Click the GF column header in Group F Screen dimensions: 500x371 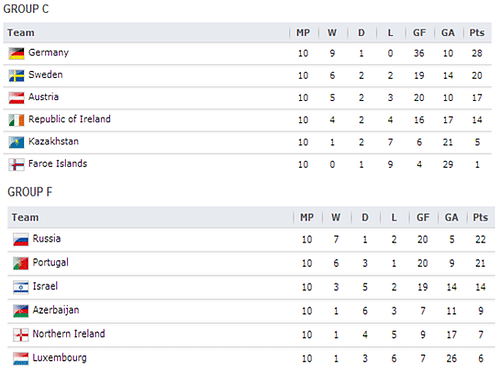pyautogui.click(x=423, y=217)
